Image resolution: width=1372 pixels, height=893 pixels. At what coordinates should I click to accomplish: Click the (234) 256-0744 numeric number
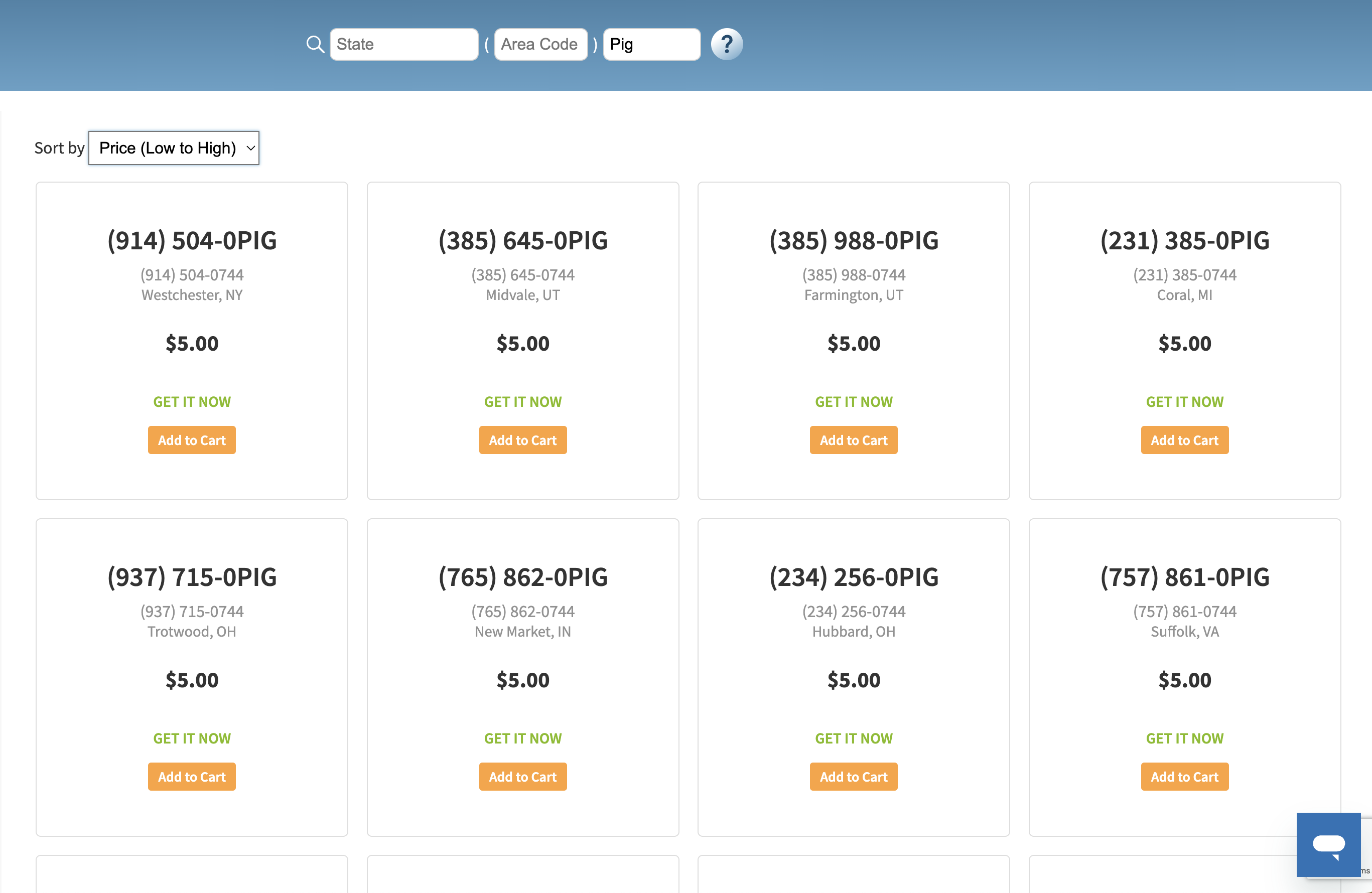coord(854,611)
